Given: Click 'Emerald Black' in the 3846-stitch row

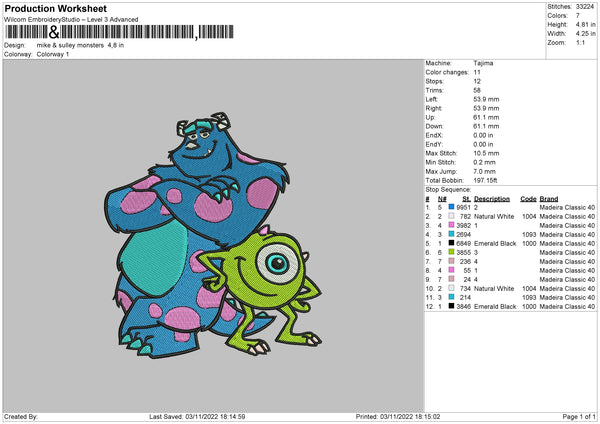Looking at the screenshot, I should (495, 306).
